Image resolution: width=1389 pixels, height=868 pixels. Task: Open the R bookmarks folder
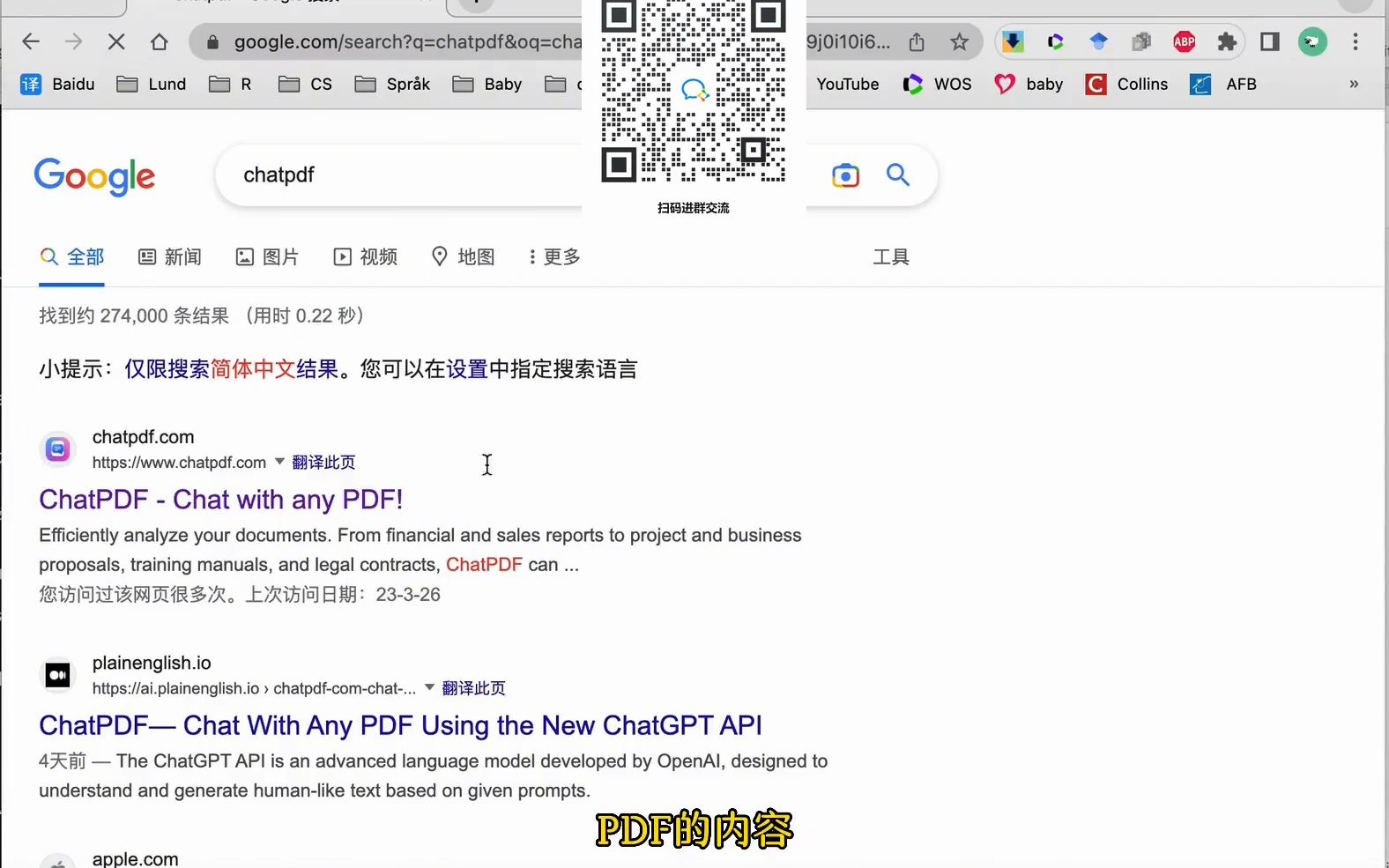click(231, 84)
